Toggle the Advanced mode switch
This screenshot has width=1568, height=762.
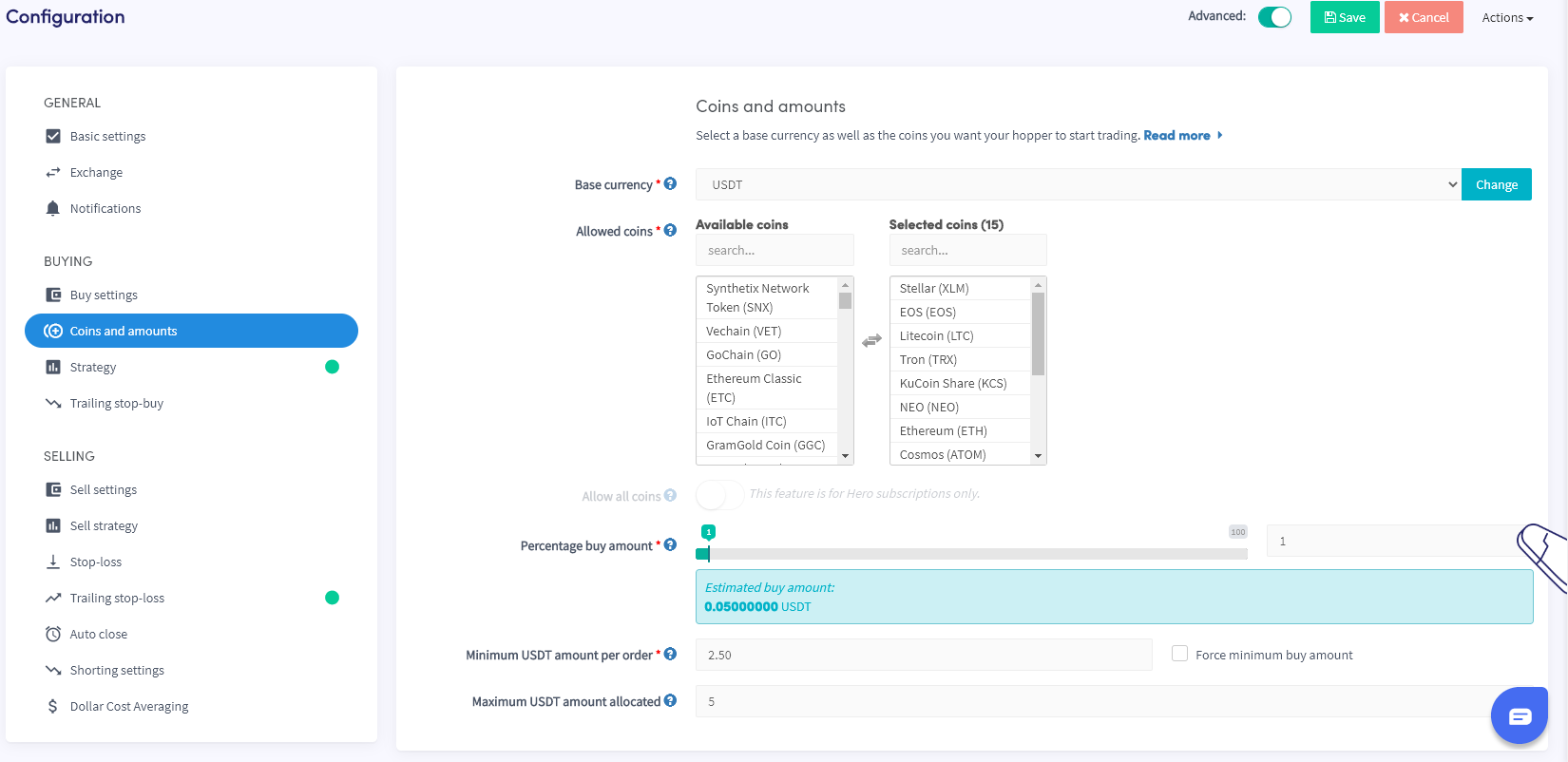click(1274, 17)
